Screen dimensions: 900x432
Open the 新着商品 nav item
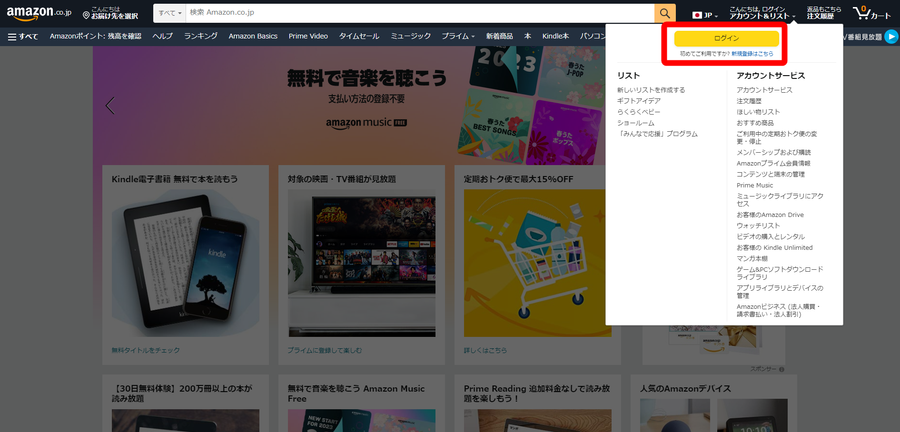point(500,36)
